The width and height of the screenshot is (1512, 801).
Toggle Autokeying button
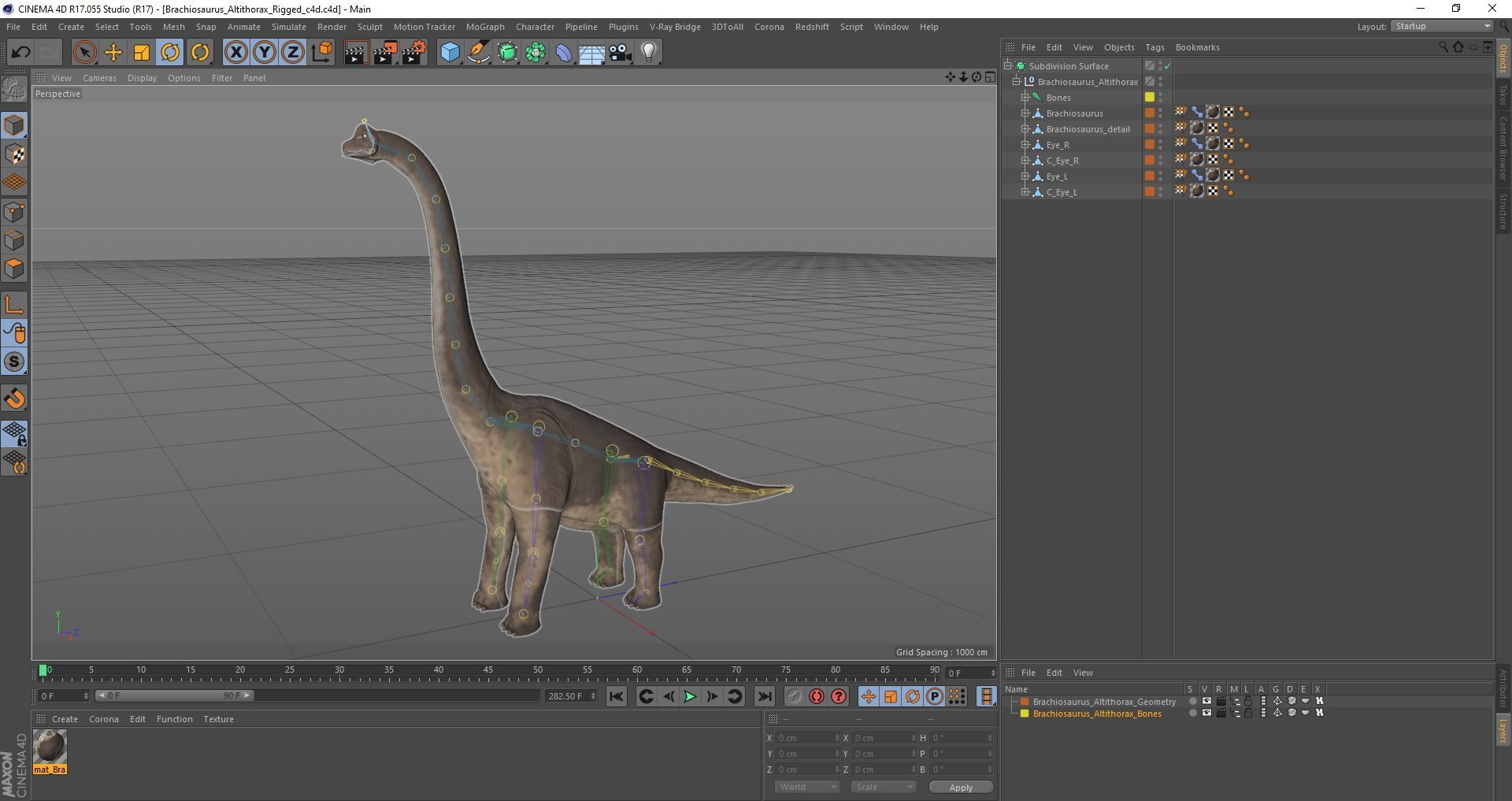[817, 696]
